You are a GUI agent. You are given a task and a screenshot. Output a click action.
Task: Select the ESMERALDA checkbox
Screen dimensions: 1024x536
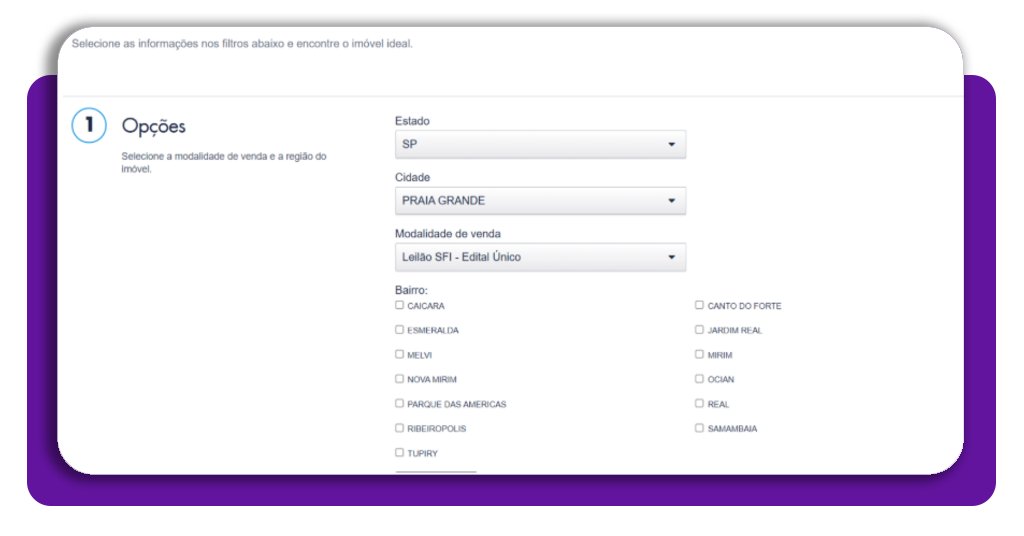point(400,330)
